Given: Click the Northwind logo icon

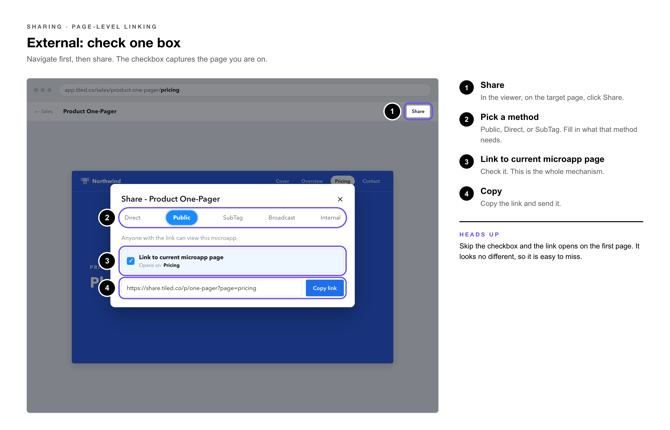Looking at the screenshot, I should pyautogui.click(x=85, y=181).
